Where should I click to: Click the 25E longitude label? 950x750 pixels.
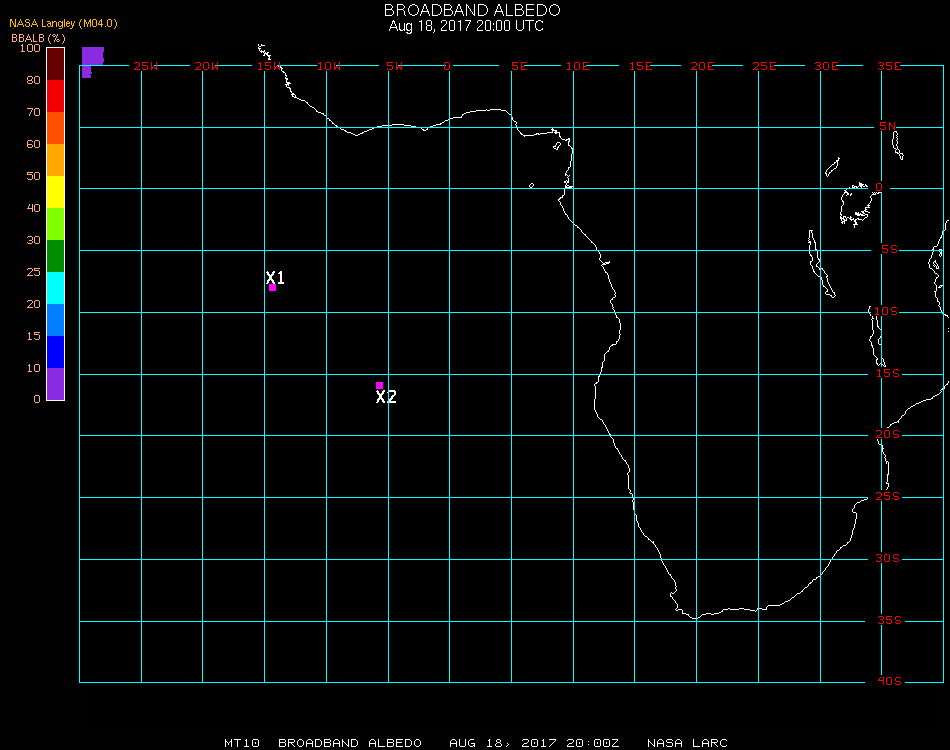[764, 66]
